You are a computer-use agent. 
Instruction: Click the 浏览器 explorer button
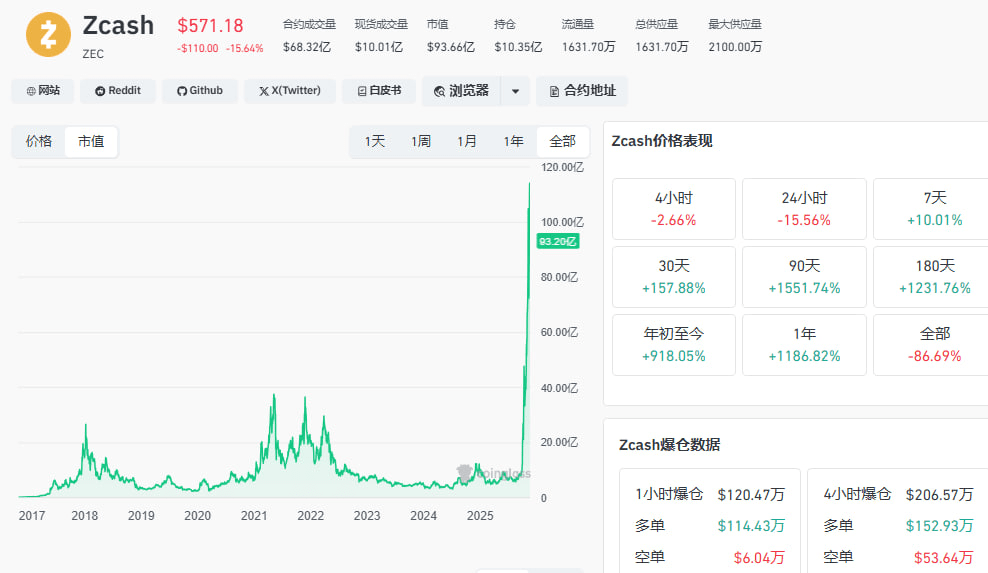pyautogui.click(x=461, y=91)
